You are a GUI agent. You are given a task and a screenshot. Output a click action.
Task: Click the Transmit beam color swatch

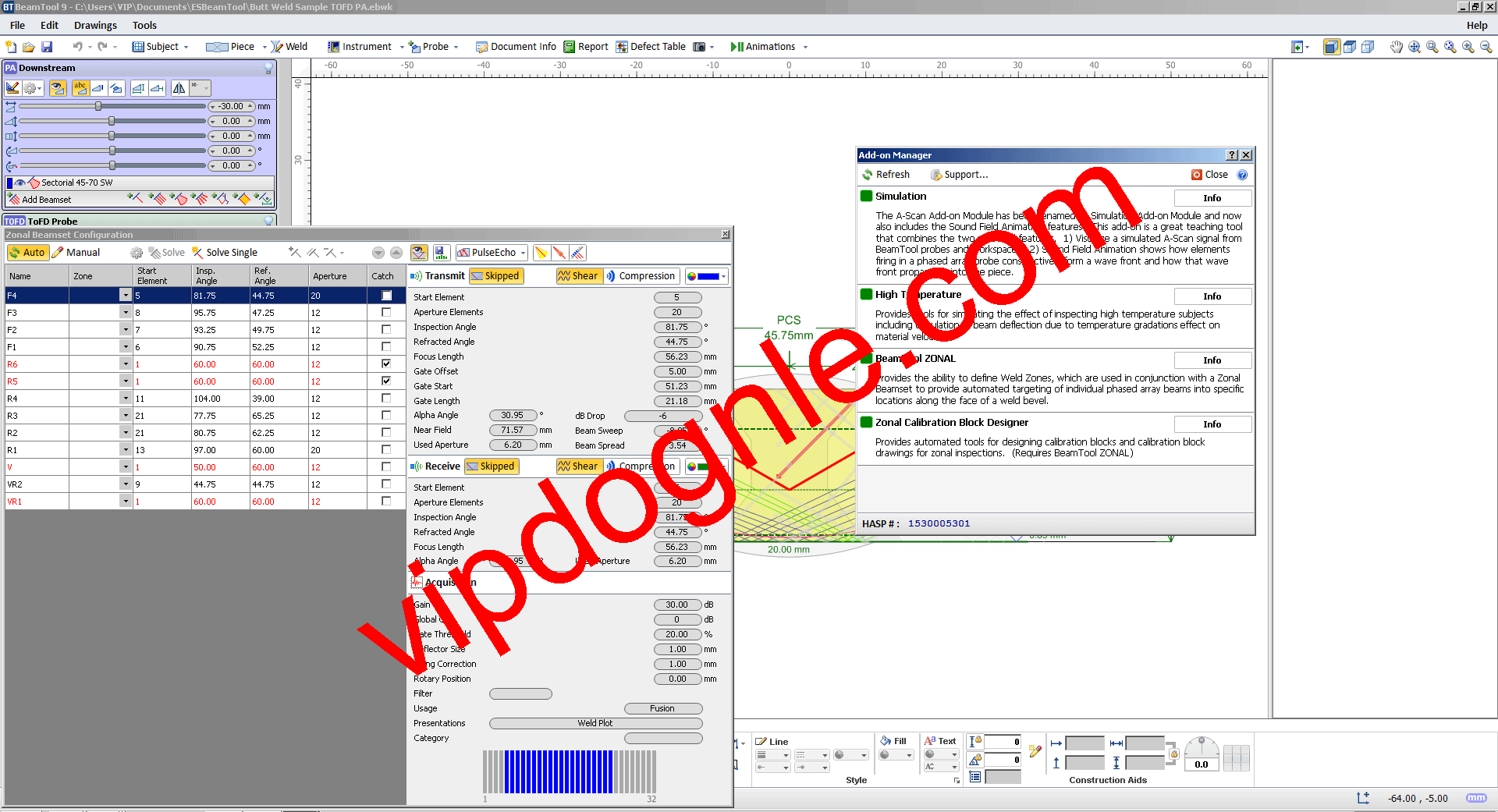click(708, 276)
